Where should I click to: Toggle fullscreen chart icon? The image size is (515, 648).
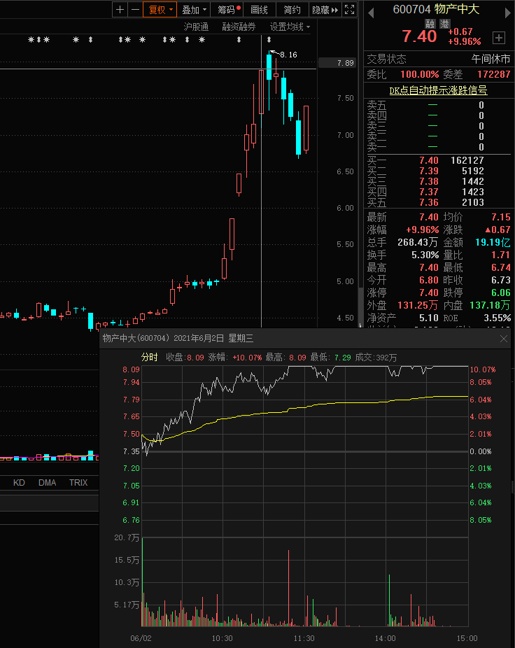[x=350, y=10]
